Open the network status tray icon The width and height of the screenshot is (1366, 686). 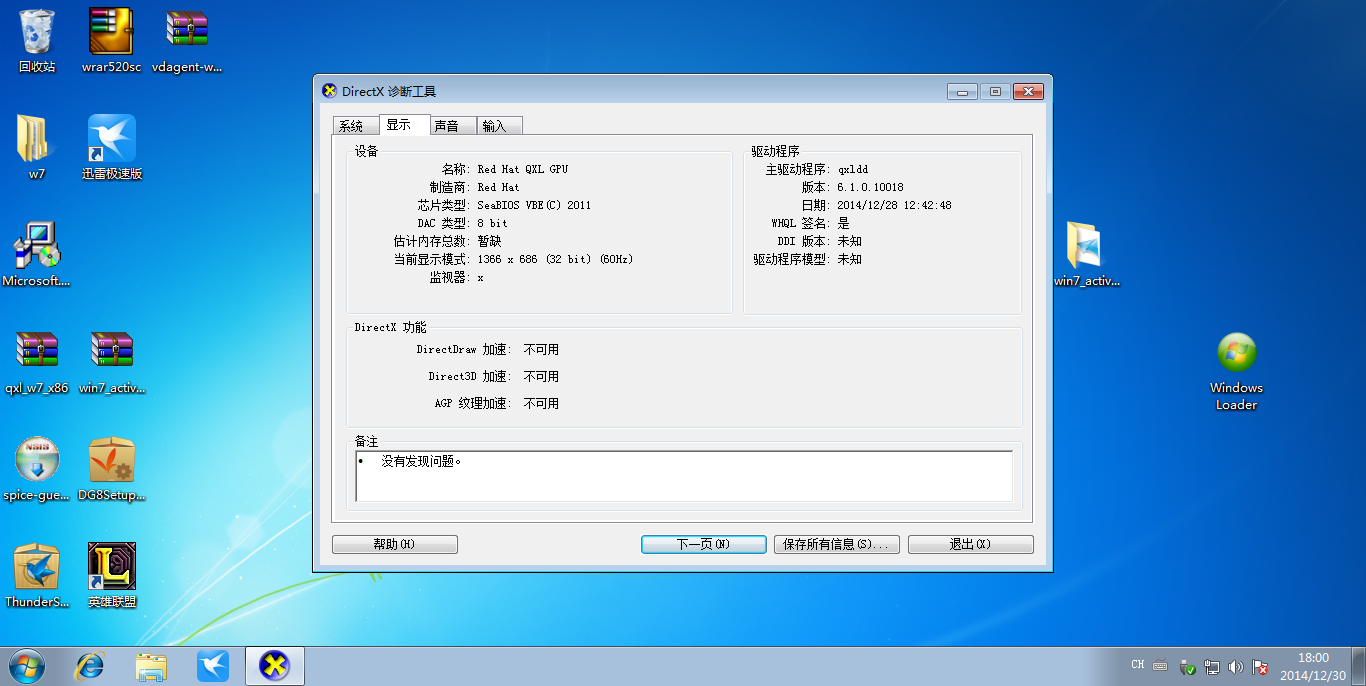click(x=1211, y=667)
